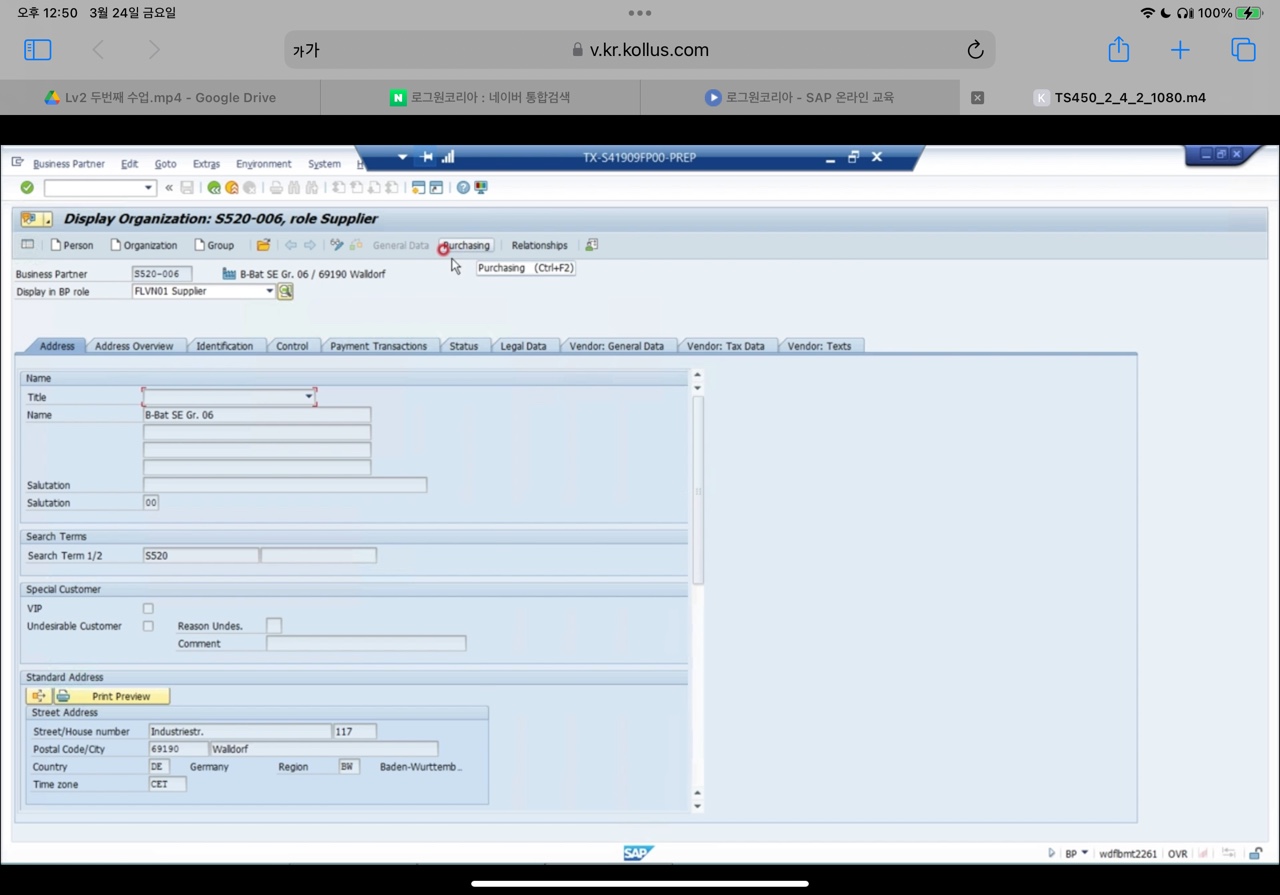Image resolution: width=1280 pixels, height=895 pixels.
Task: Click the Person button
Action: click(x=72, y=245)
